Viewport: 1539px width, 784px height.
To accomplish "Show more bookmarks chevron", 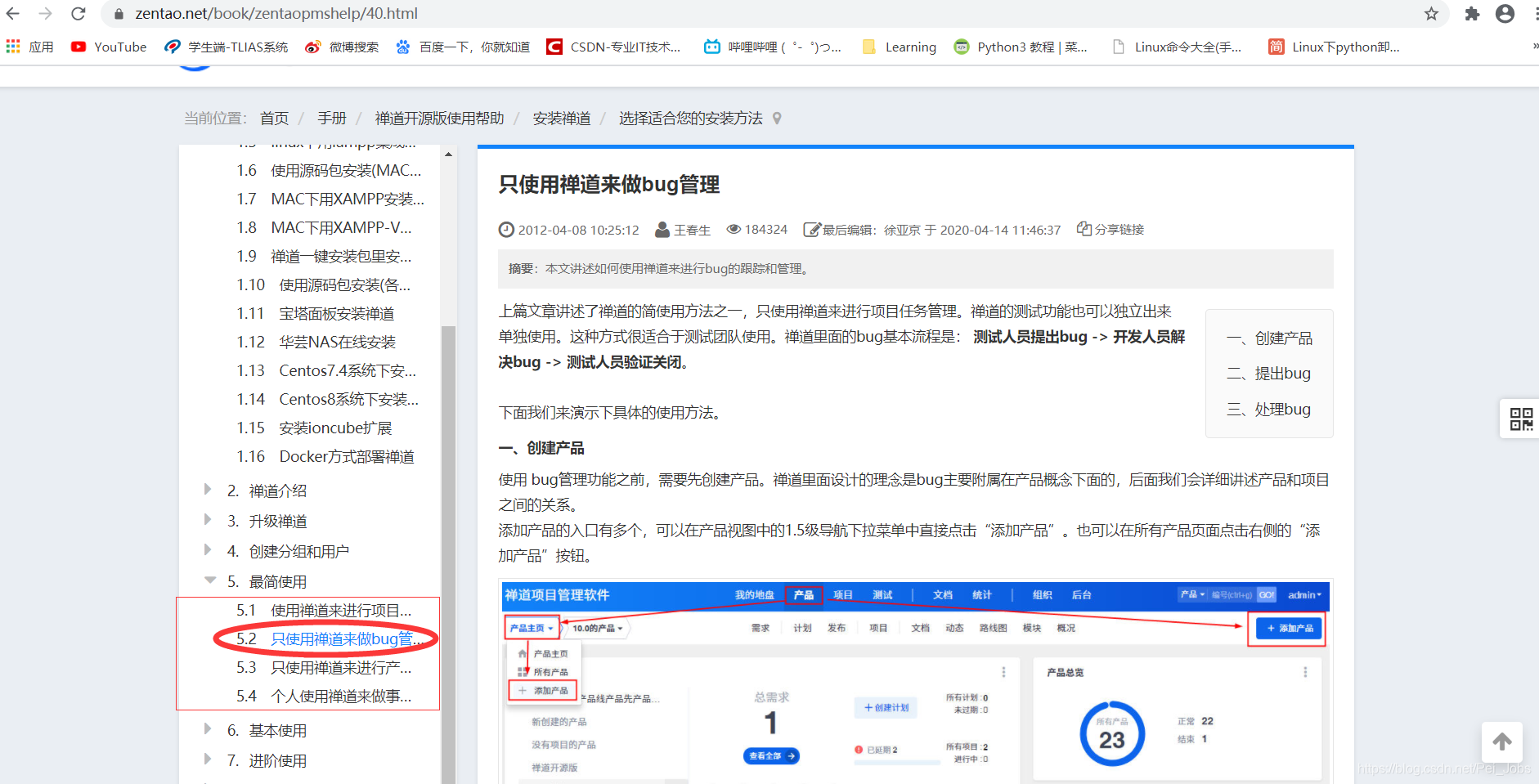I will (x=1534, y=47).
